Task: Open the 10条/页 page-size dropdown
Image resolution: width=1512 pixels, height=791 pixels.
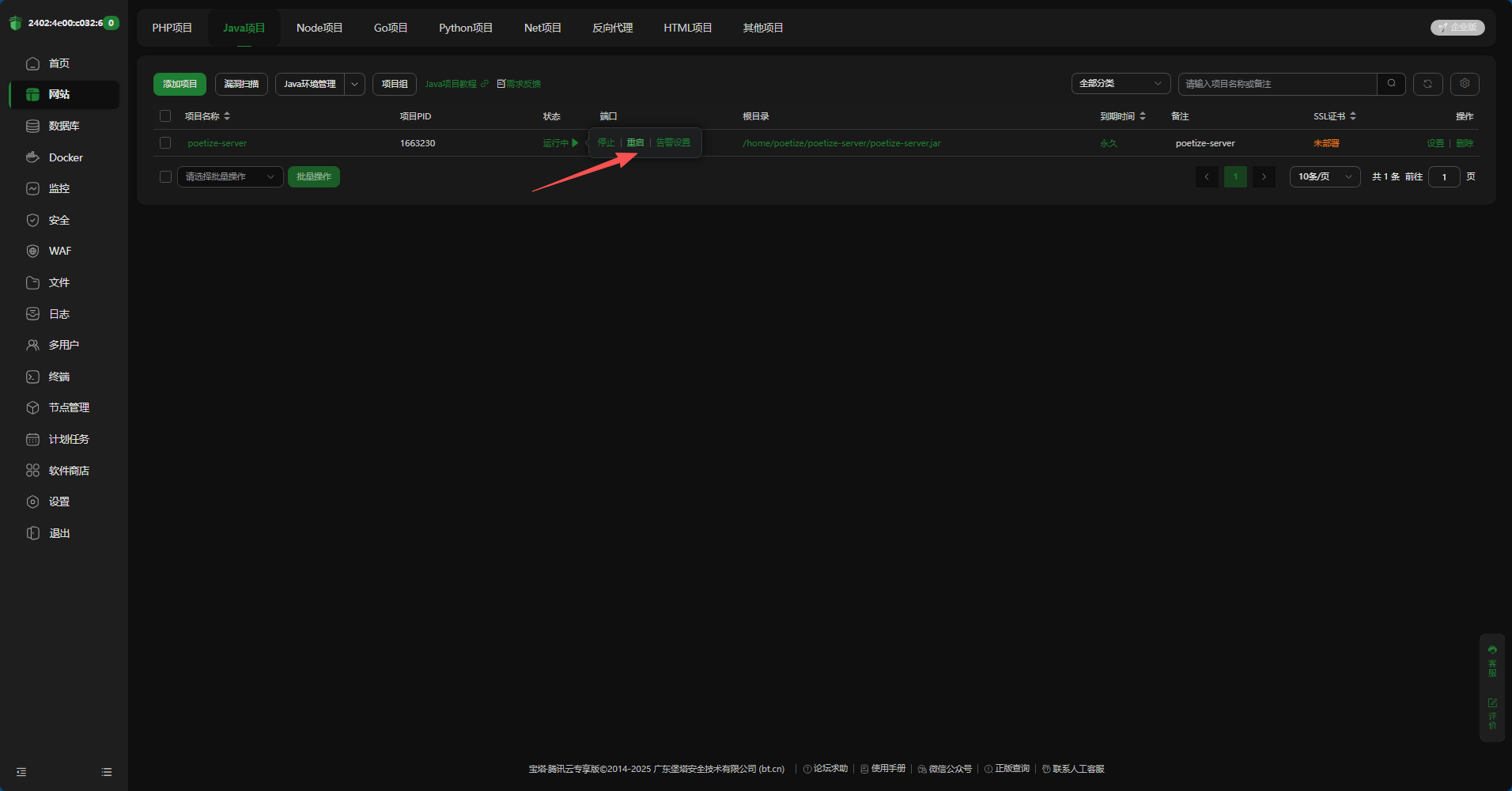Action: click(1325, 176)
